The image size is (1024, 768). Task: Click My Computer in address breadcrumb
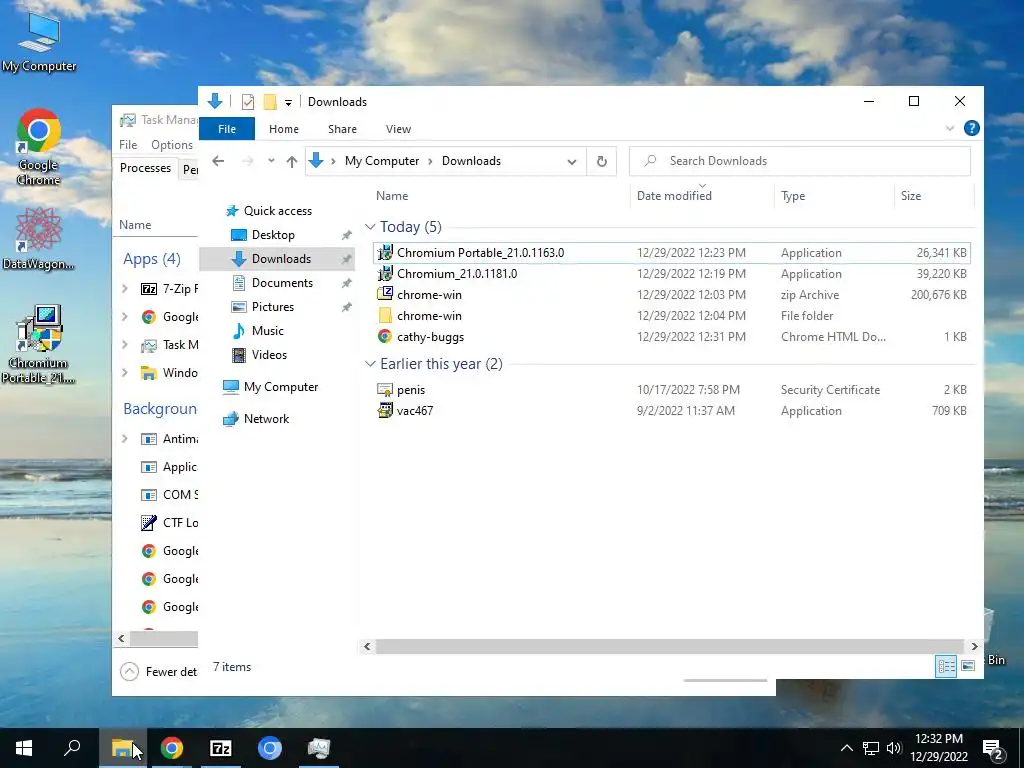382,161
